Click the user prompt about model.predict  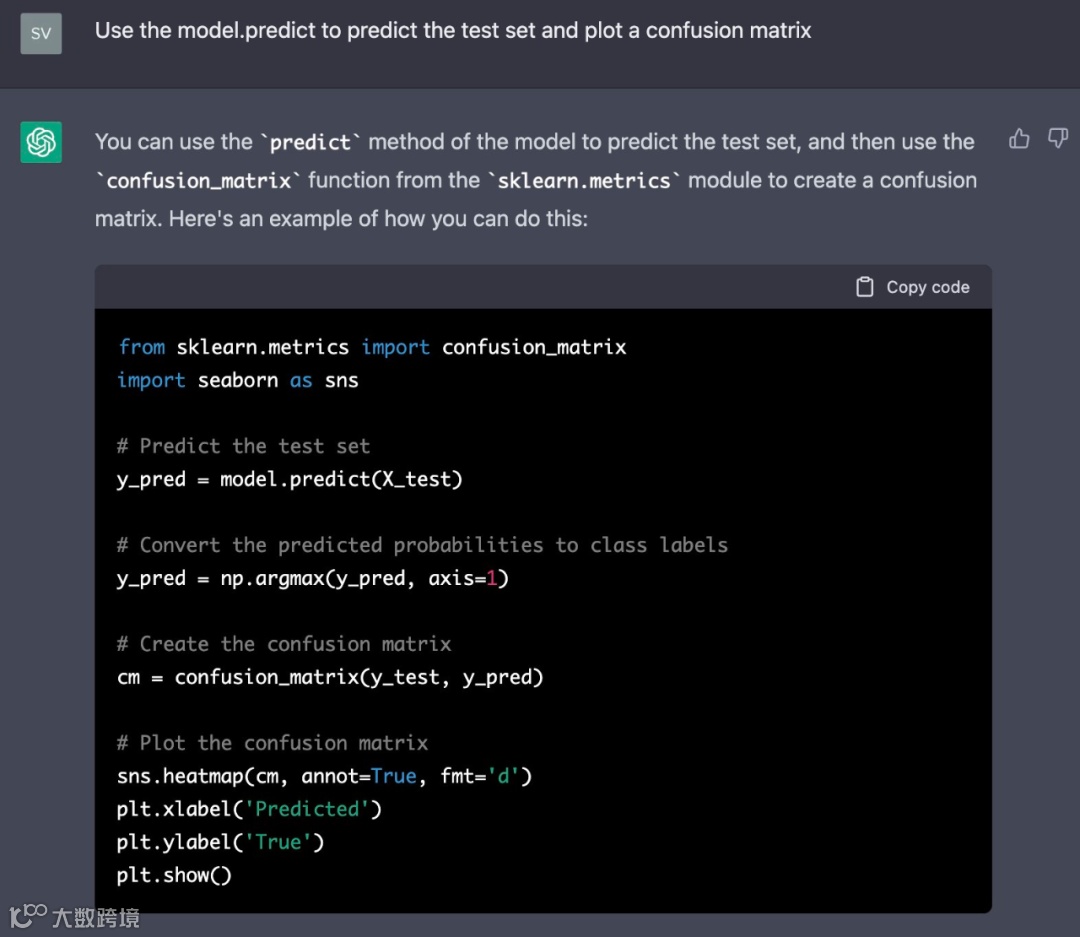453,30
